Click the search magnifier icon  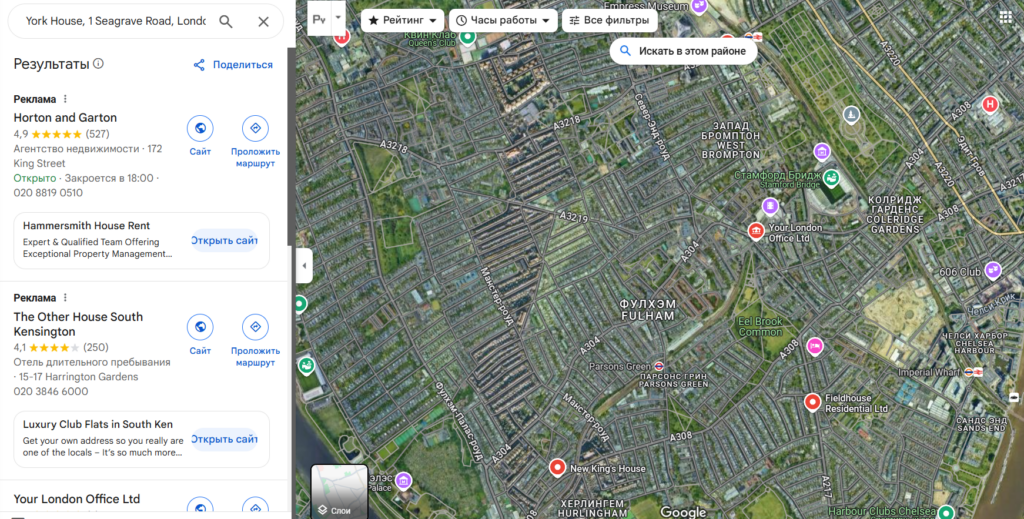(x=226, y=22)
